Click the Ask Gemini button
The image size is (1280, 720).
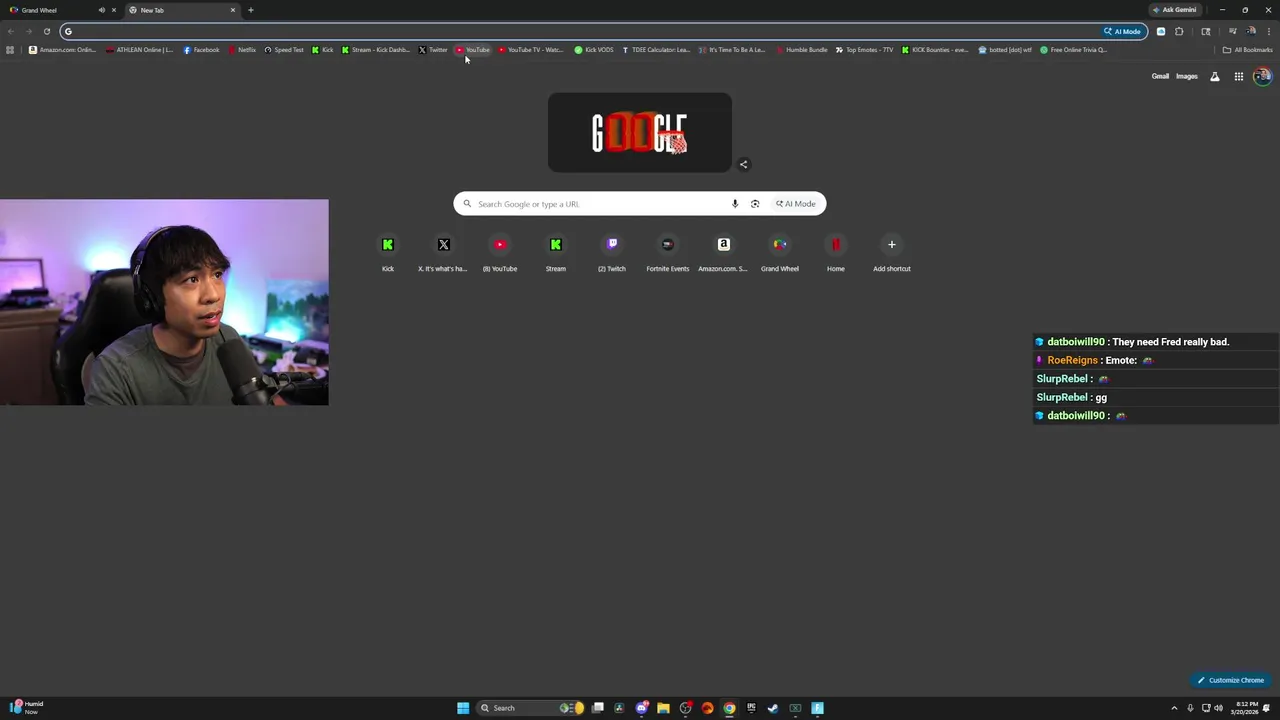coord(1174,10)
